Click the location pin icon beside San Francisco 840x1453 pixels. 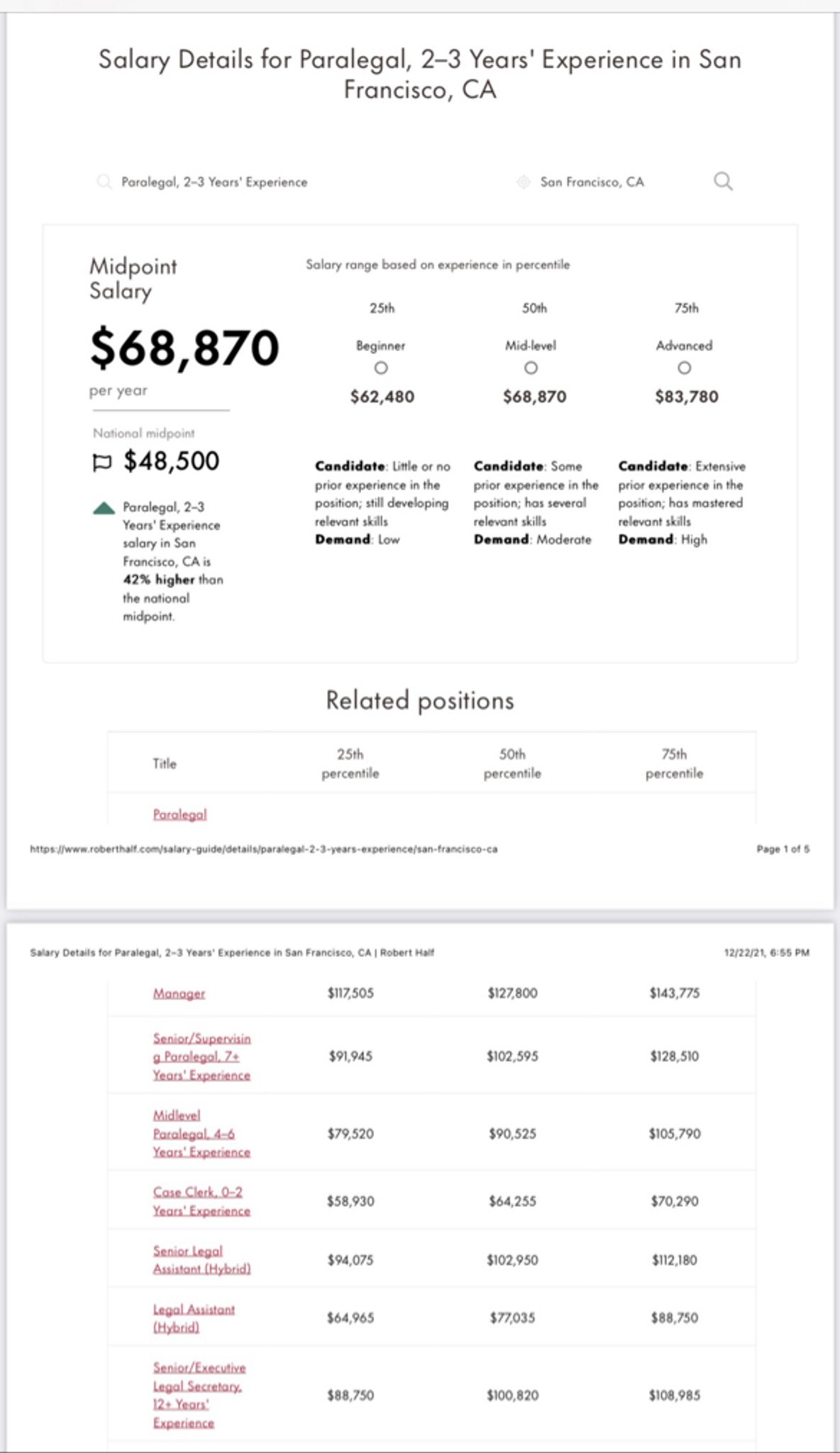pos(523,182)
